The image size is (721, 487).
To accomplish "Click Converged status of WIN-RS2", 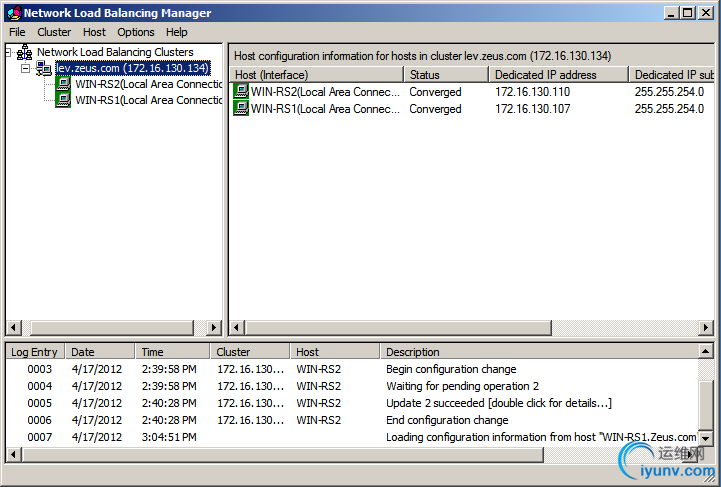I will click(x=435, y=92).
